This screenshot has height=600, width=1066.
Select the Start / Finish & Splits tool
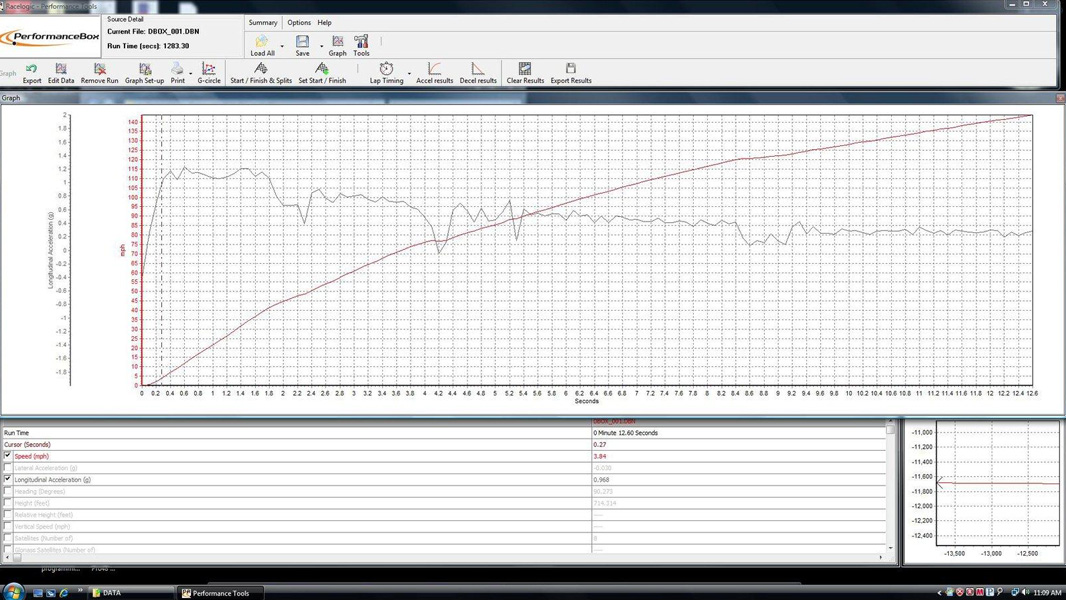click(261, 72)
